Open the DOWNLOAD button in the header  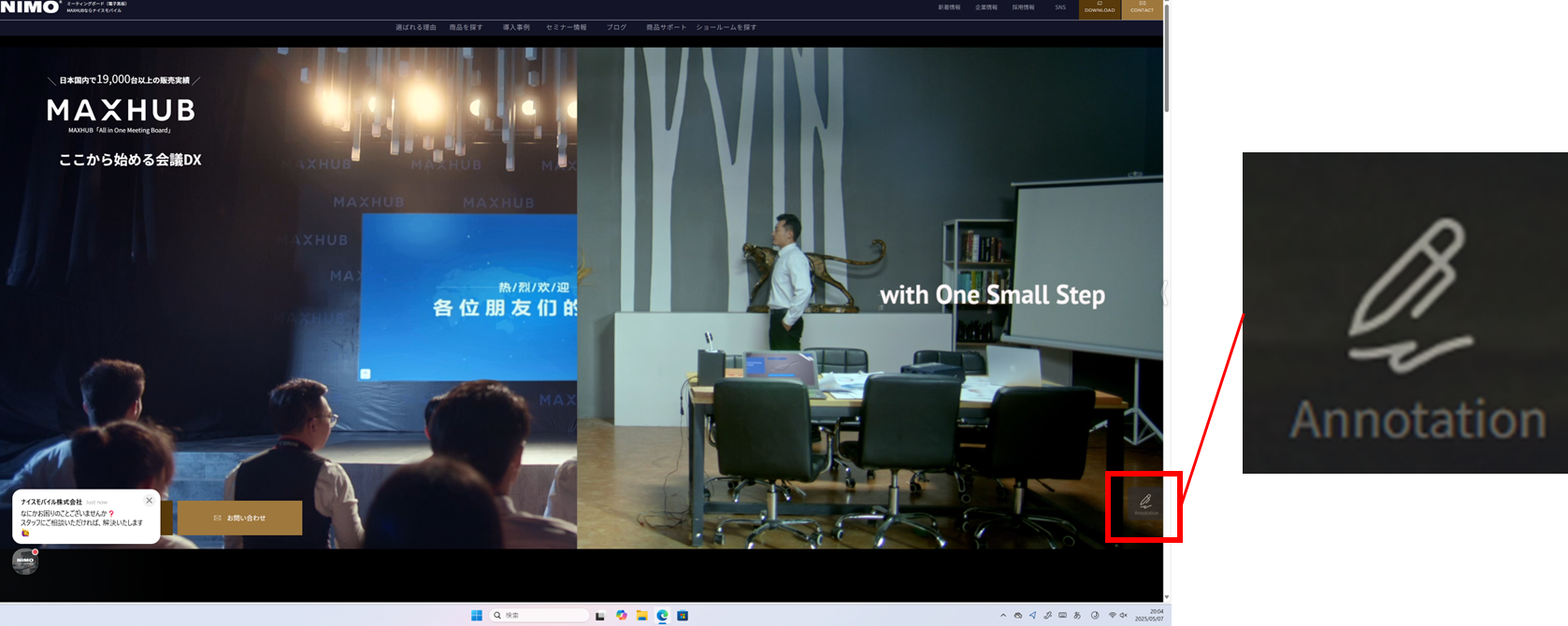1100,8
